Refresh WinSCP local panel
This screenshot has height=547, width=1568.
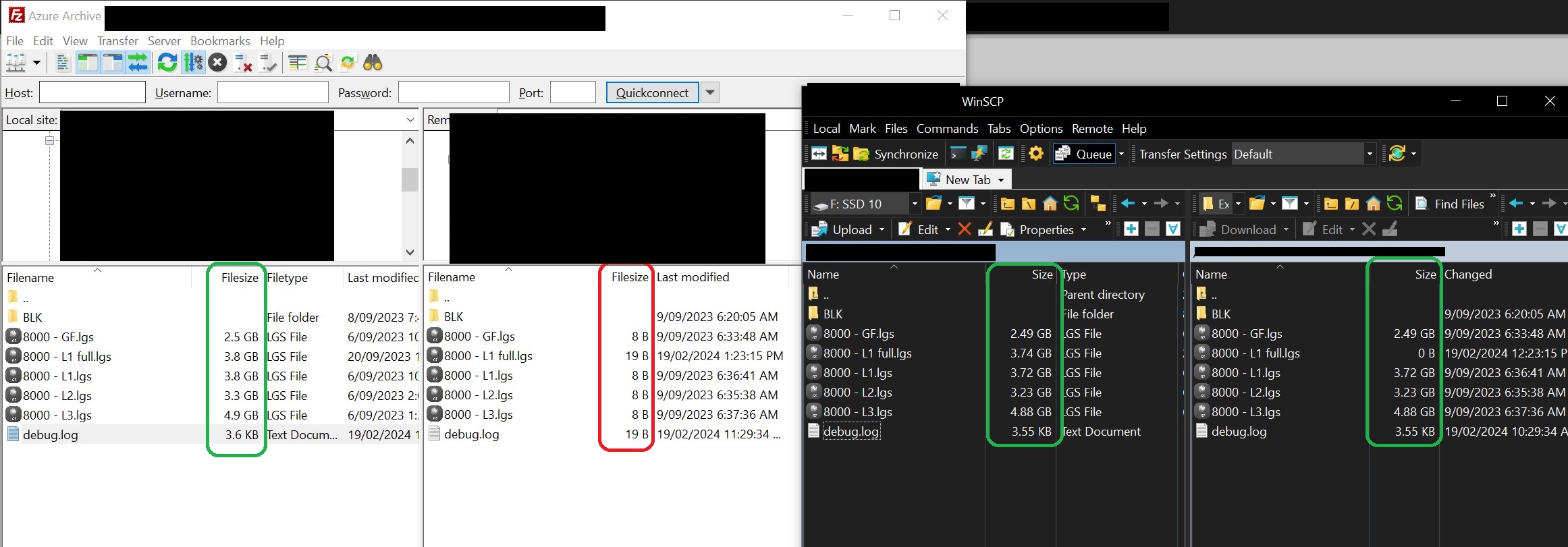[1071, 204]
